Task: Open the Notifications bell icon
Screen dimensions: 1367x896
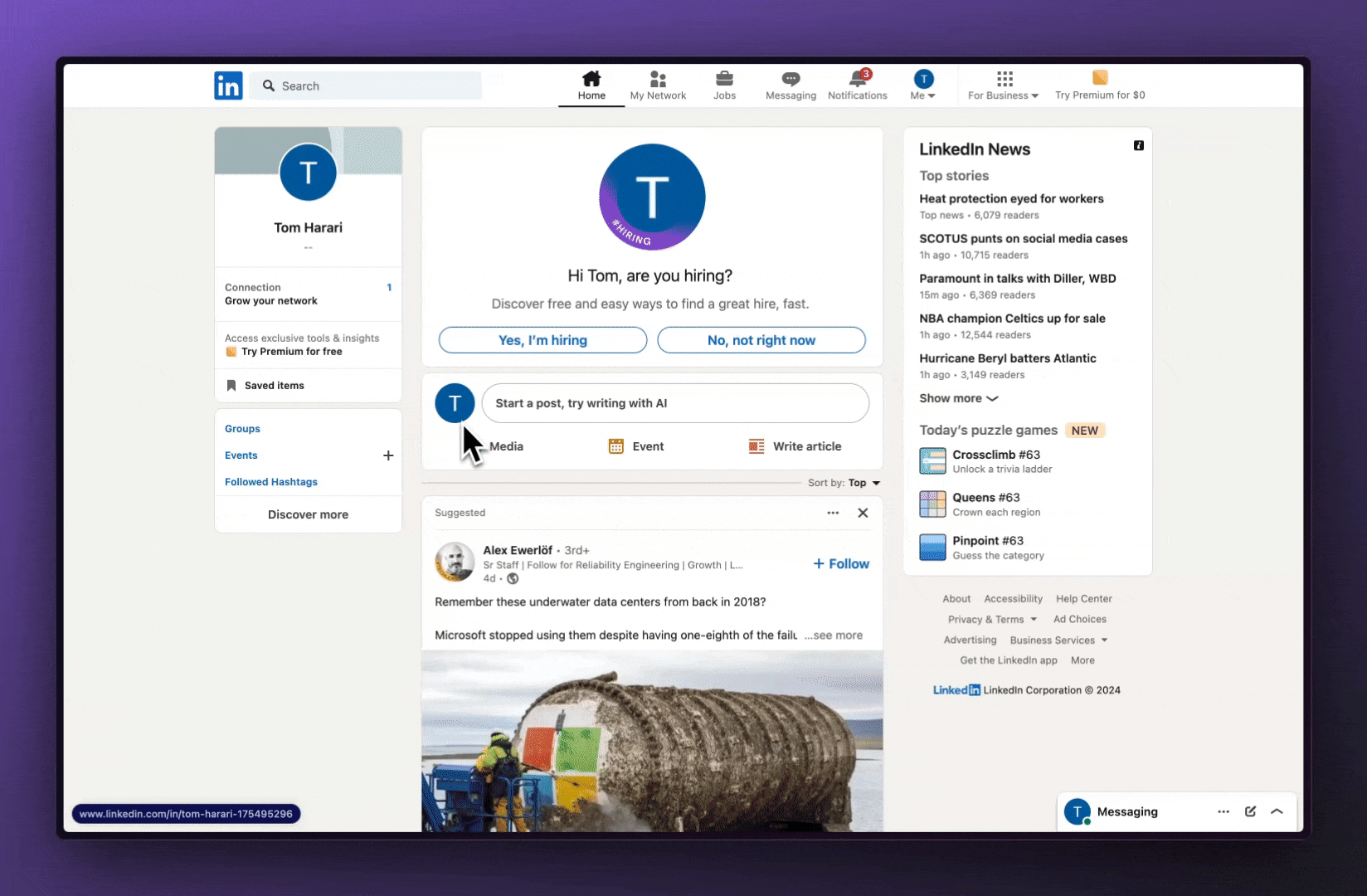Action: tap(857, 80)
